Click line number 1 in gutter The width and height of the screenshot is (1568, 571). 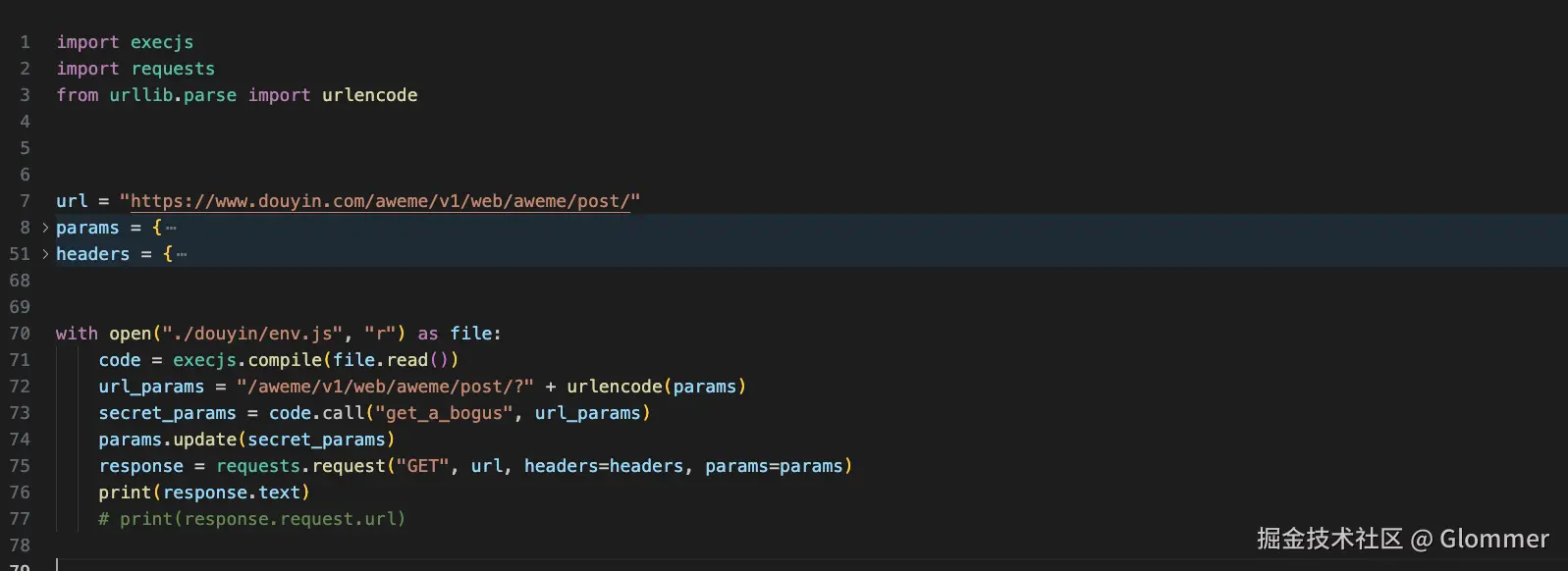pyautogui.click(x=26, y=42)
